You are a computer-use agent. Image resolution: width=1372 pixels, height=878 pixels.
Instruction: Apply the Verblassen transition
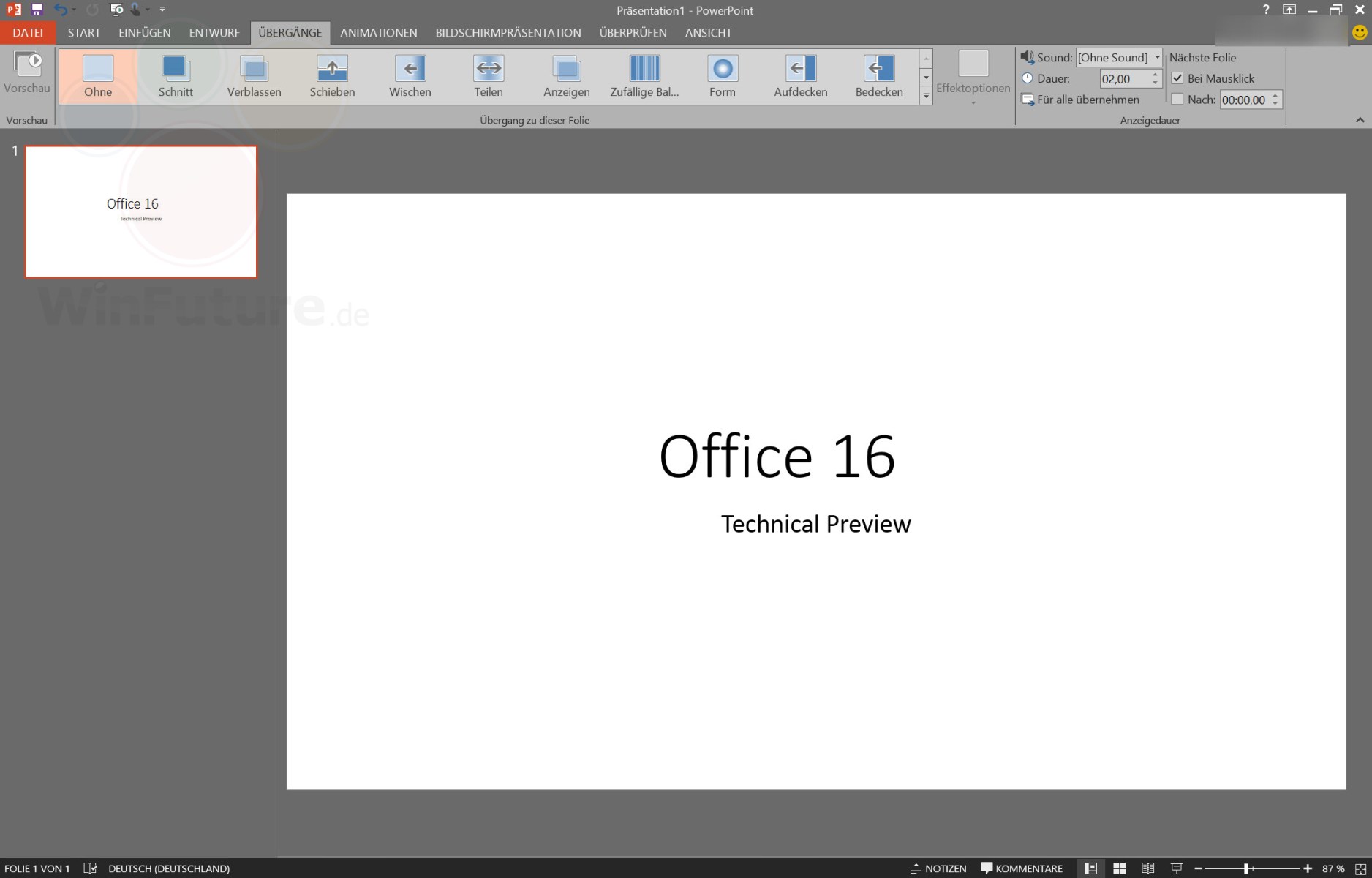pos(254,76)
